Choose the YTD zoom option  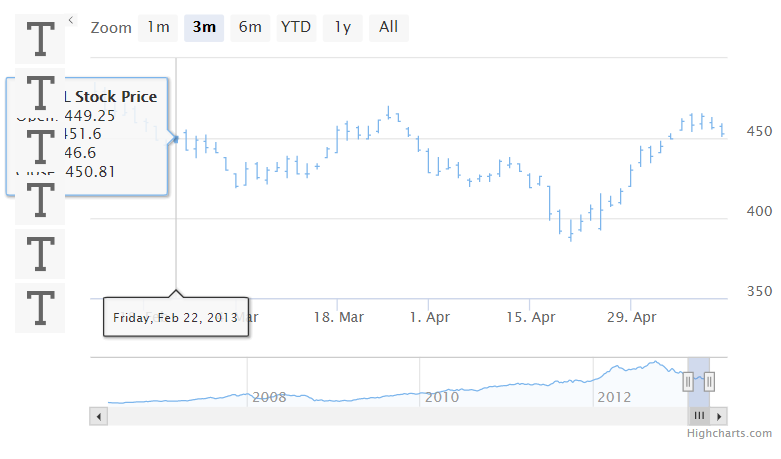pos(296,27)
